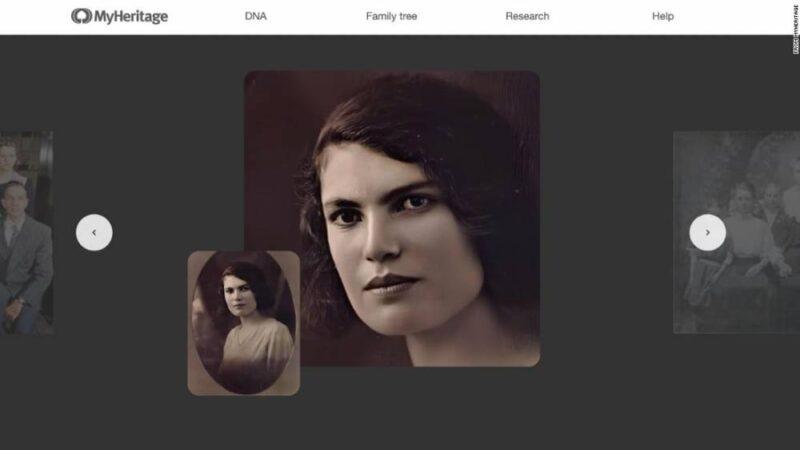Select the faded family photo on right edge
Image resolution: width=800 pixels, height=450 pixels.
(737, 233)
